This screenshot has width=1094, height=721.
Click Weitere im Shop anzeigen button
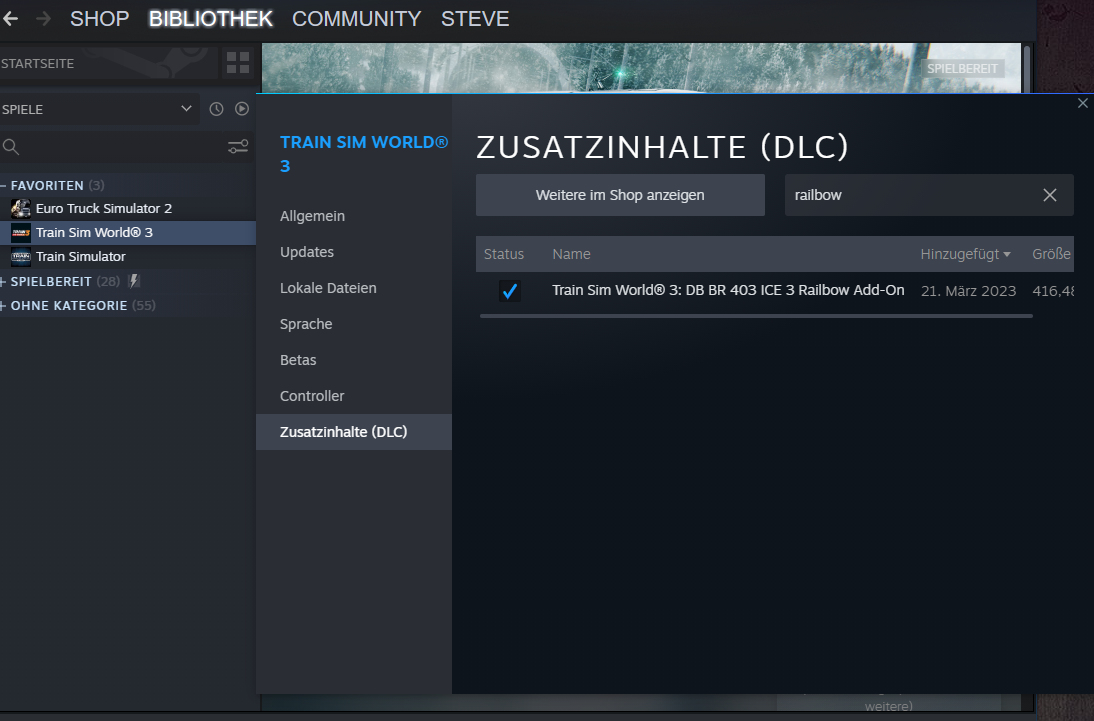pos(620,195)
